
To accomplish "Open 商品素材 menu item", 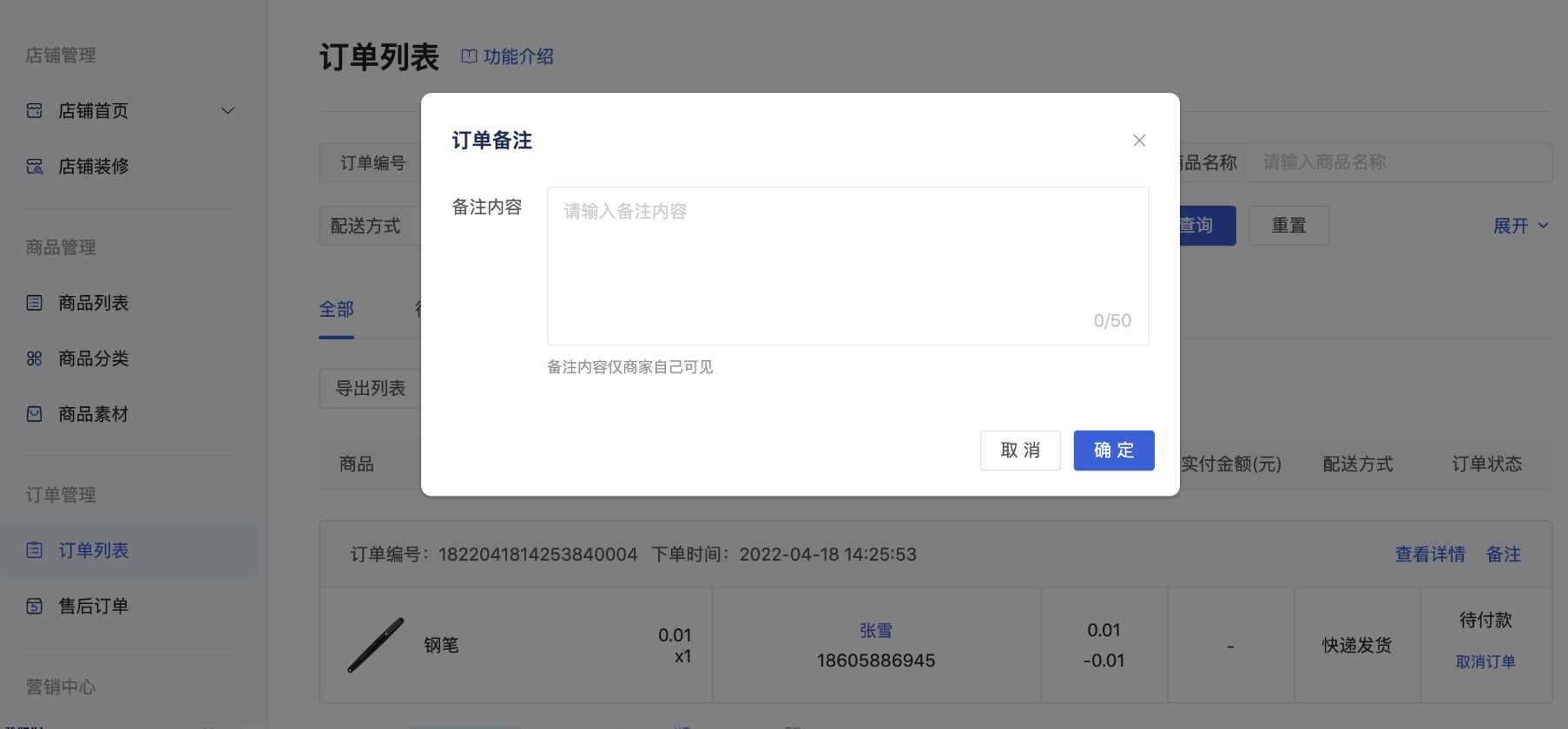I will pyautogui.click(x=94, y=414).
